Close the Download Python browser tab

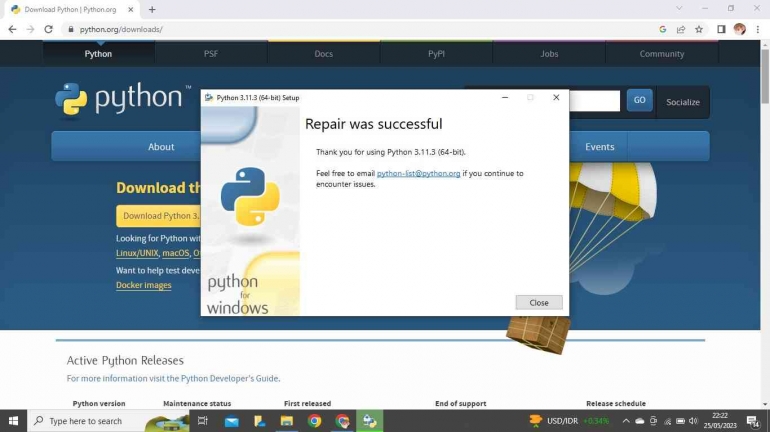click(x=131, y=9)
